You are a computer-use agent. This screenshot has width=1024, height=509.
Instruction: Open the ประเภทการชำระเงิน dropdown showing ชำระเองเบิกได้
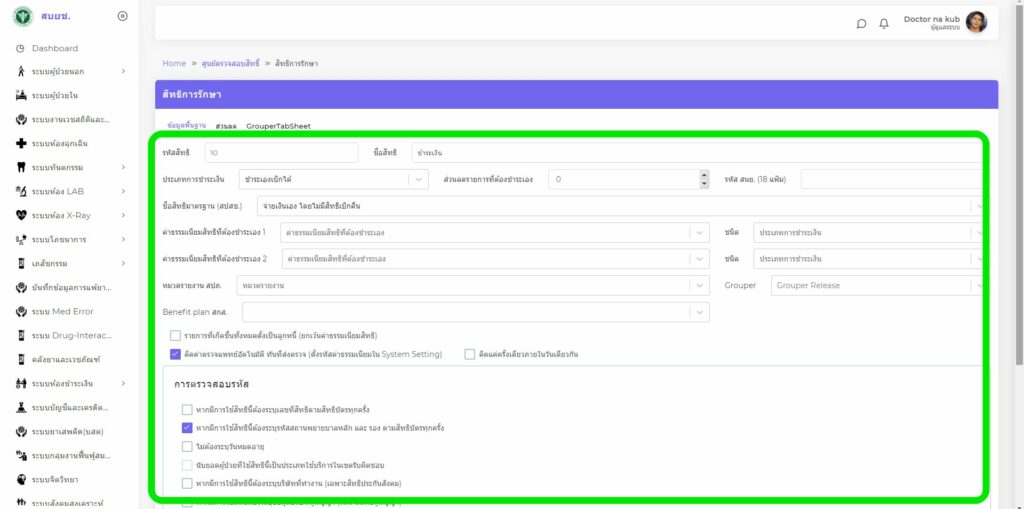click(334, 180)
